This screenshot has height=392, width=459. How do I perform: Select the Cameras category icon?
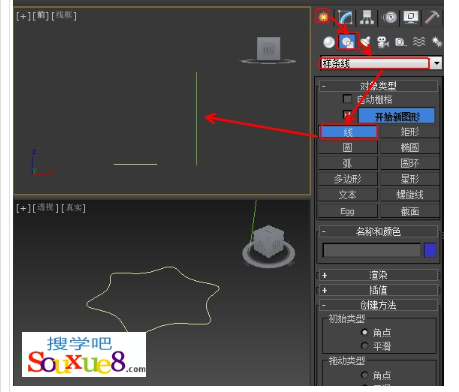tap(383, 42)
